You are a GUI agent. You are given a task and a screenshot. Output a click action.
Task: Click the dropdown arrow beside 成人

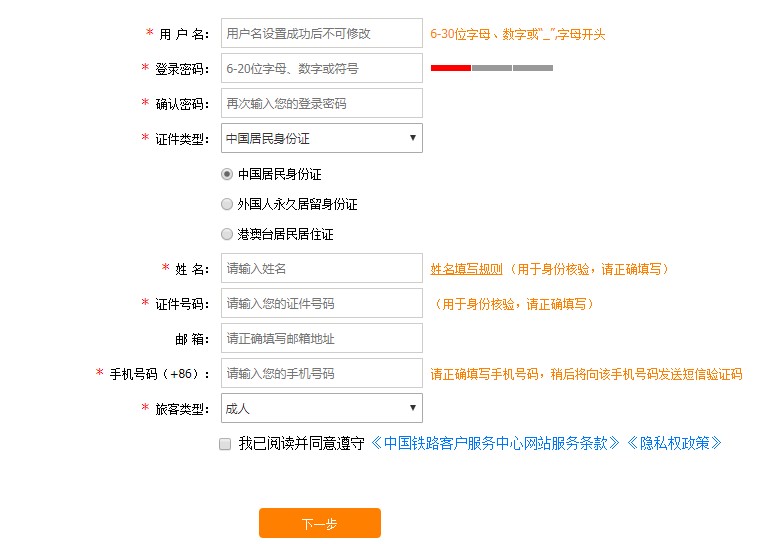412,408
